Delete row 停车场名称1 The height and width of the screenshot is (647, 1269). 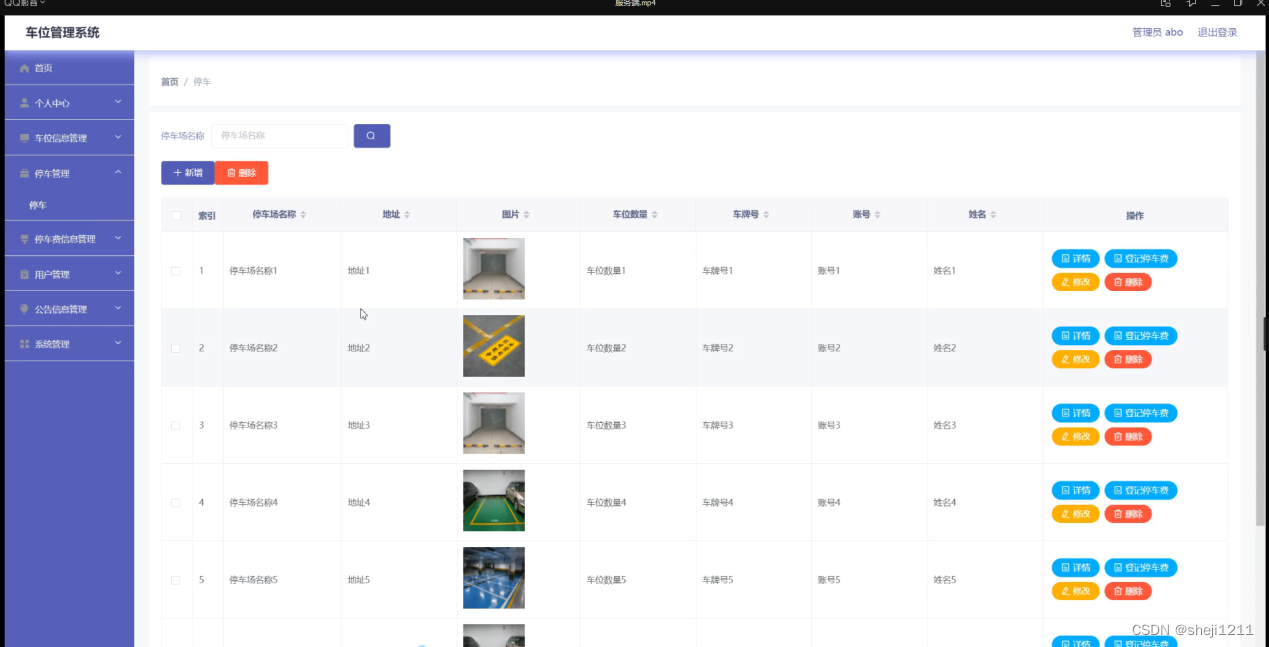coord(1128,282)
